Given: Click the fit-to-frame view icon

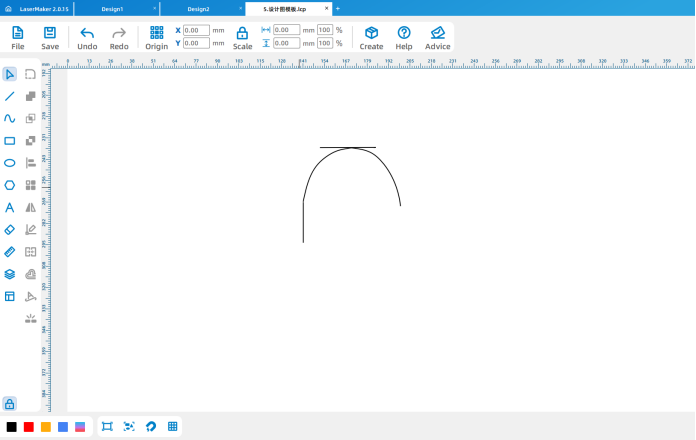Looking at the screenshot, I should coord(107,427).
